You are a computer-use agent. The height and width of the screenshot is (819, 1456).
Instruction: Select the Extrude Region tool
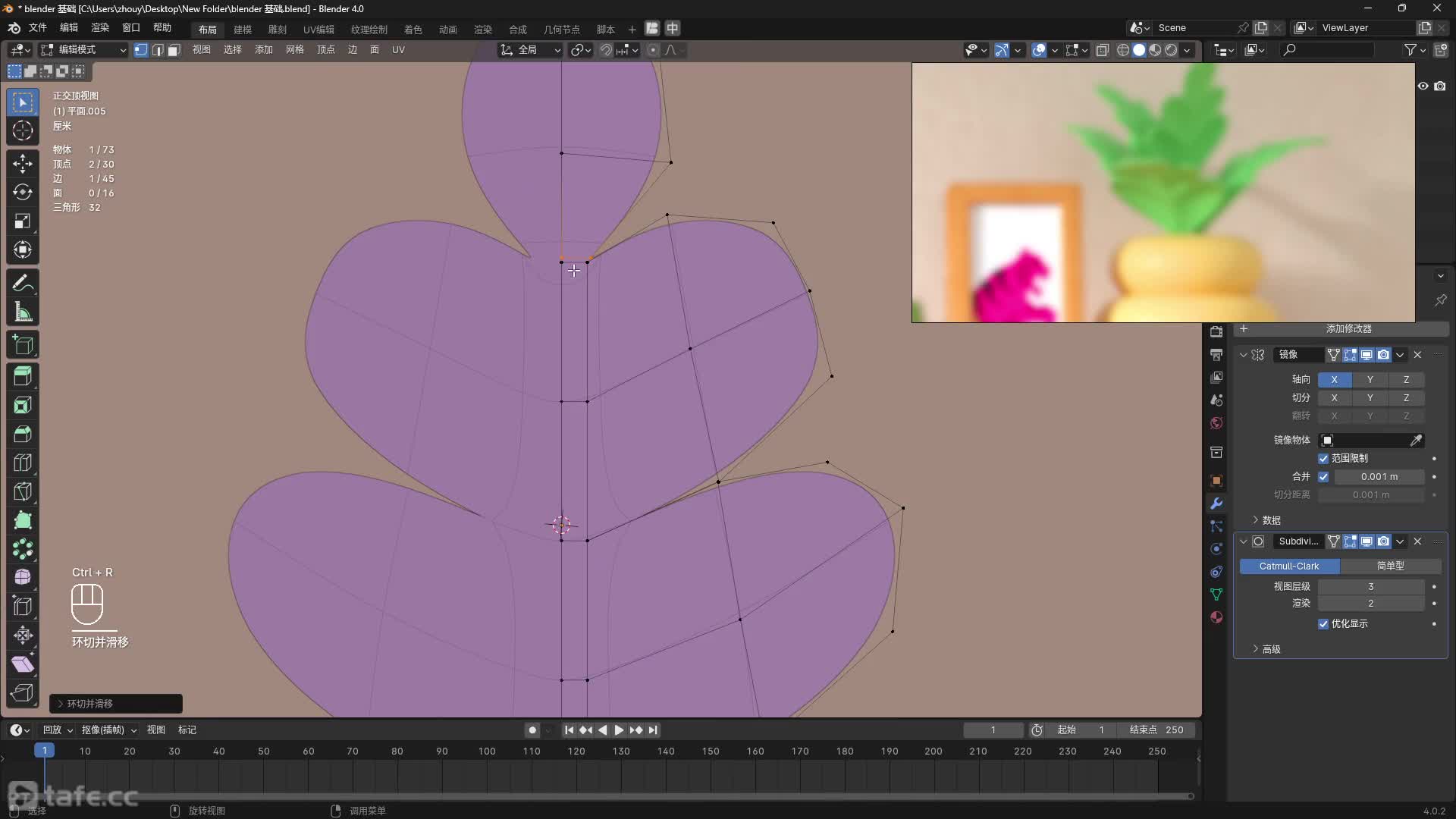pos(23,376)
